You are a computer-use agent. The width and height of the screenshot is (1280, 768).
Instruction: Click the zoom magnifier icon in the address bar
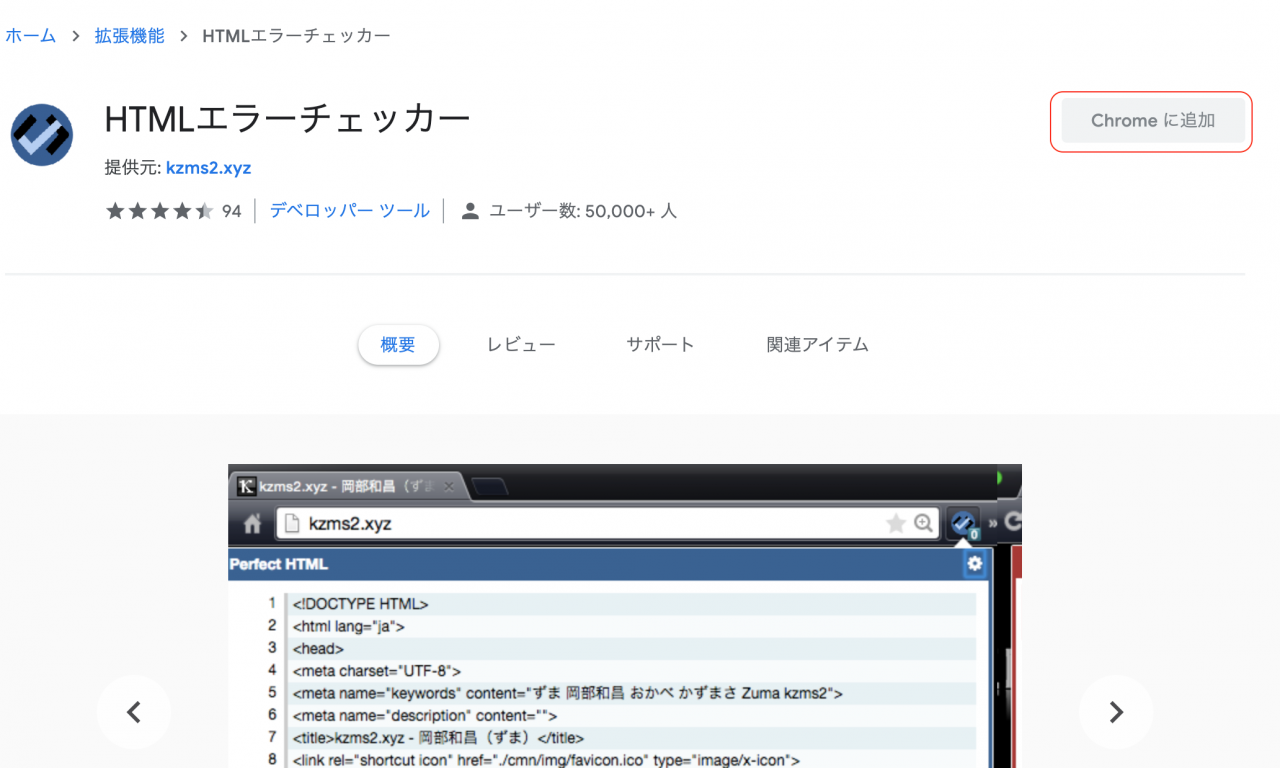922,522
